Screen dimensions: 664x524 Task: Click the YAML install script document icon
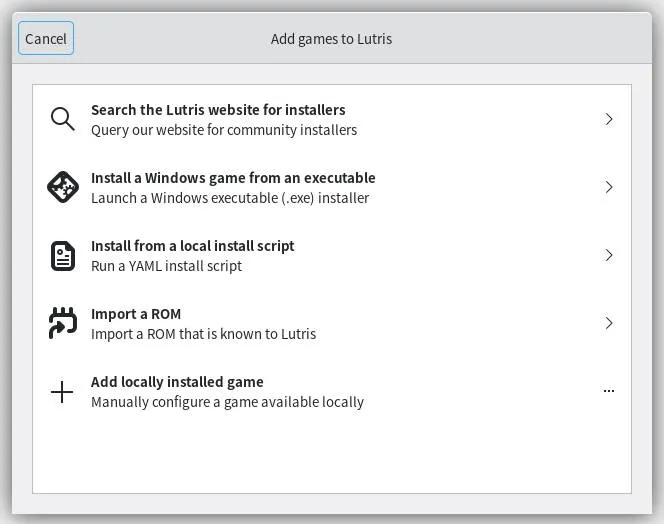pos(62,255)
